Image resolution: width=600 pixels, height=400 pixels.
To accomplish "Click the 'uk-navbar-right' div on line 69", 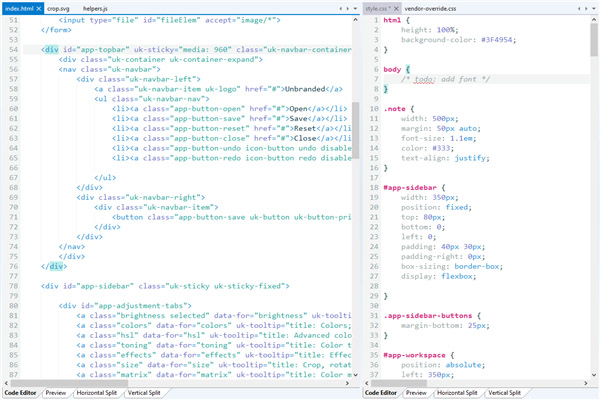I will [x=140, y=197].
